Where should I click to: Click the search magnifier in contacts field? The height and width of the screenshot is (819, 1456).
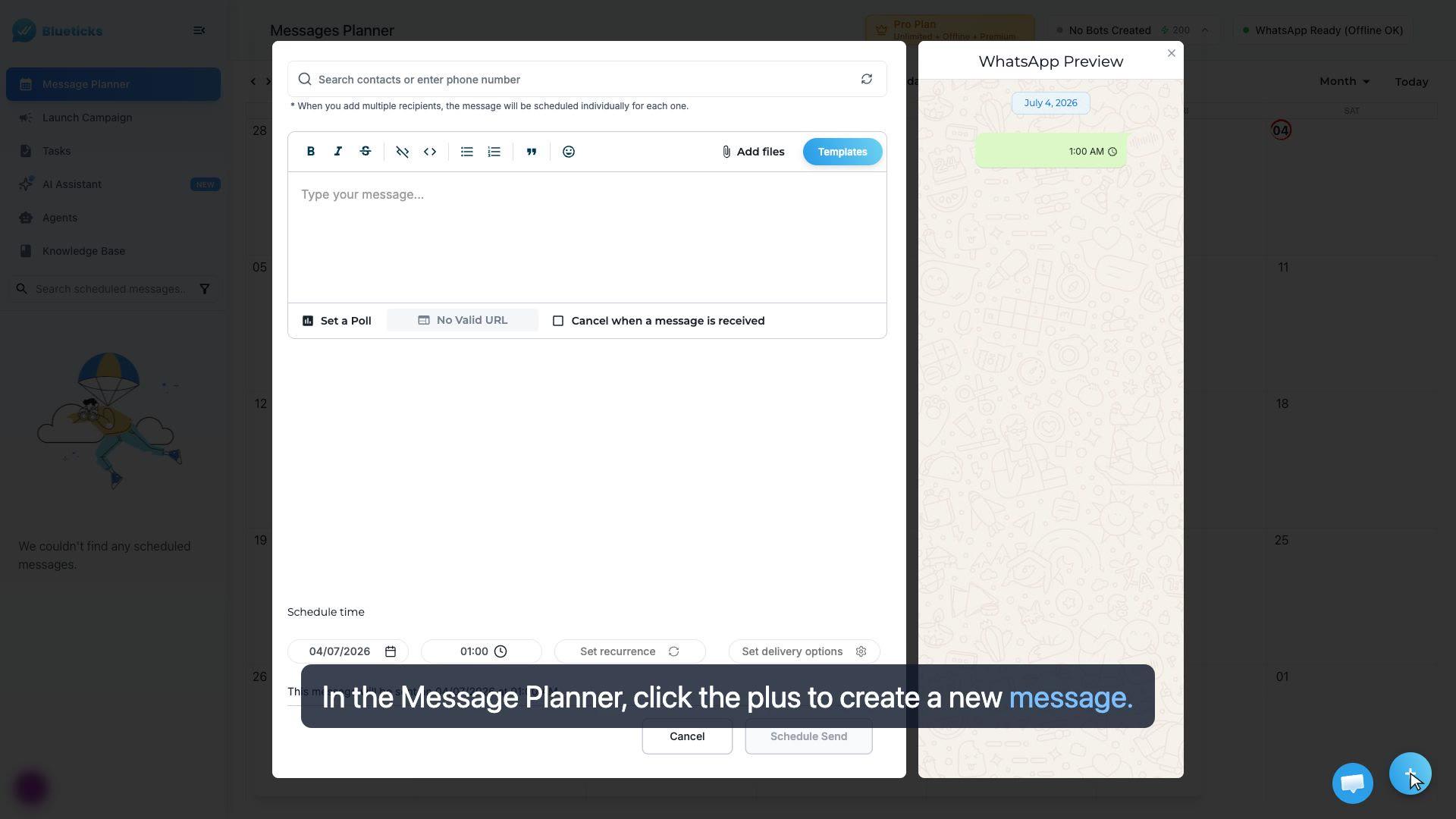click(304, 79)
